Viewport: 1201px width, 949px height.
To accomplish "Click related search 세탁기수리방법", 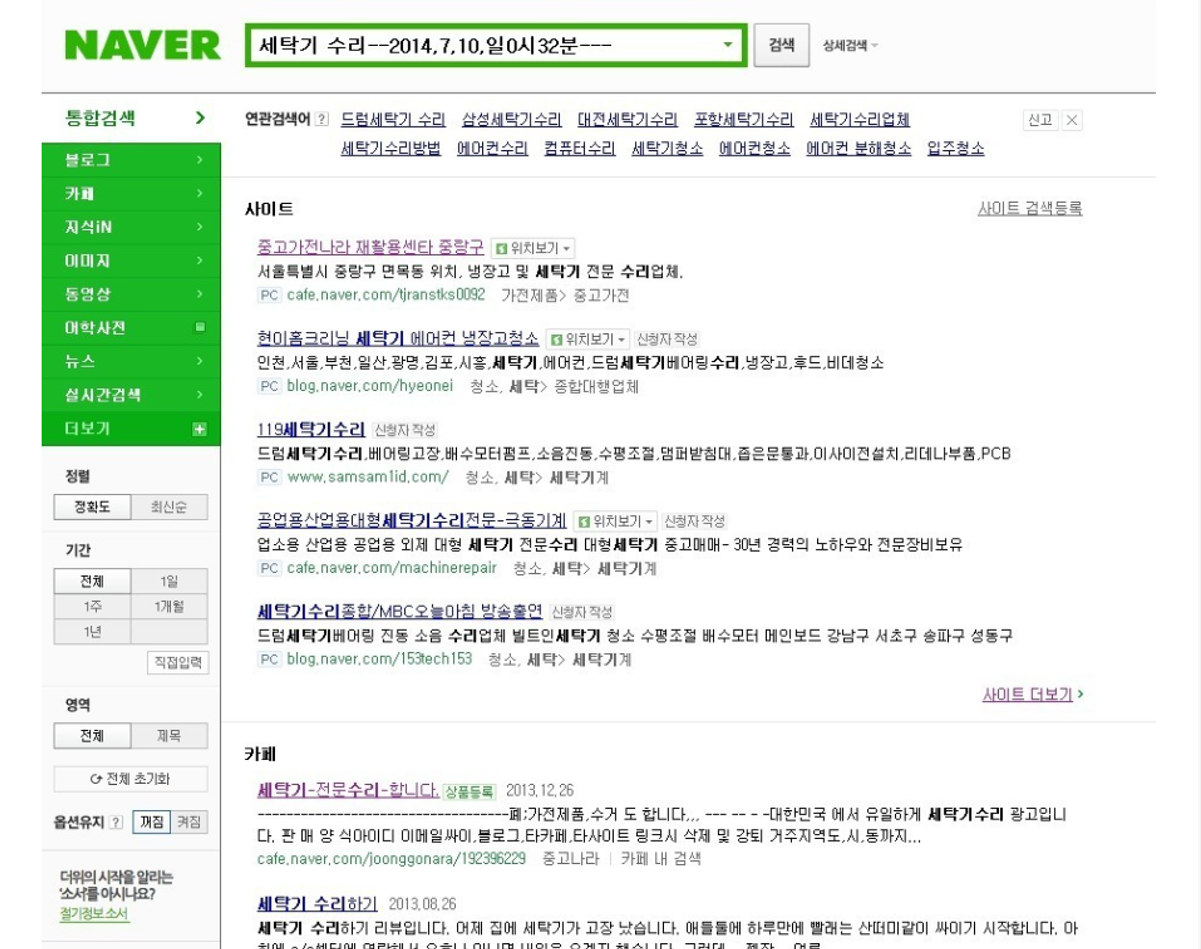I will [391, 148].
